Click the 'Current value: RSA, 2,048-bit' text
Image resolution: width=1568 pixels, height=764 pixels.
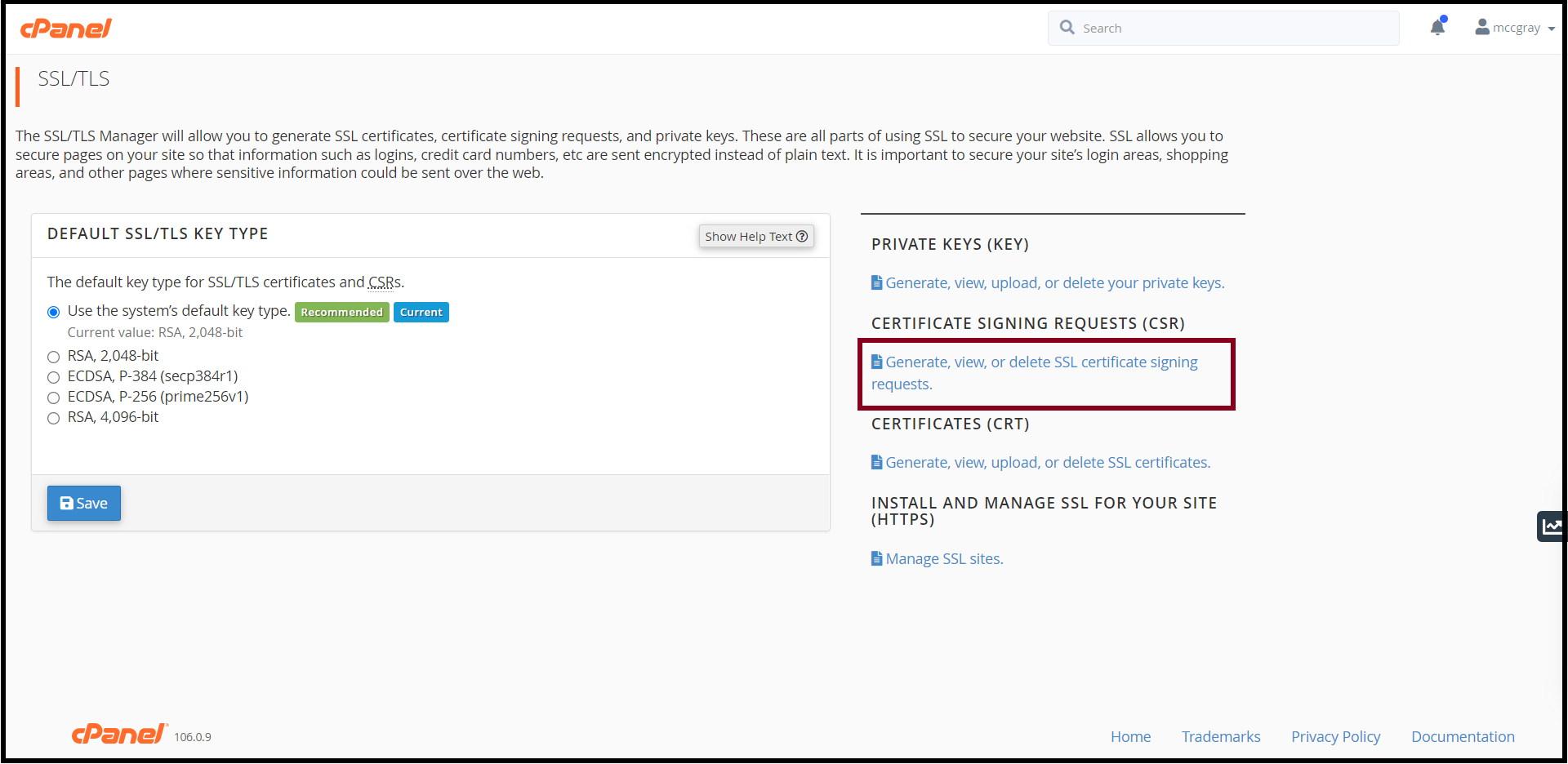tap(155, 332)
